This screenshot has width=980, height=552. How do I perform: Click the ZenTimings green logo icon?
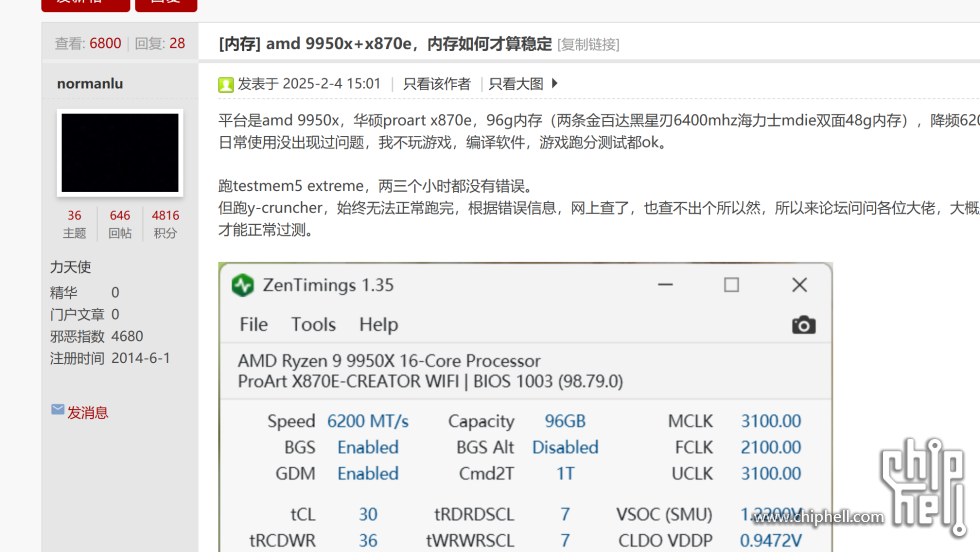click(243, 285)
